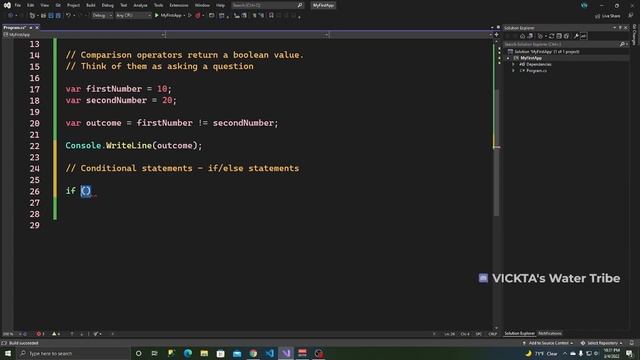640x360 pixels.
Task: Open the Debug configuration dropdown
Action: pos(102,16)
